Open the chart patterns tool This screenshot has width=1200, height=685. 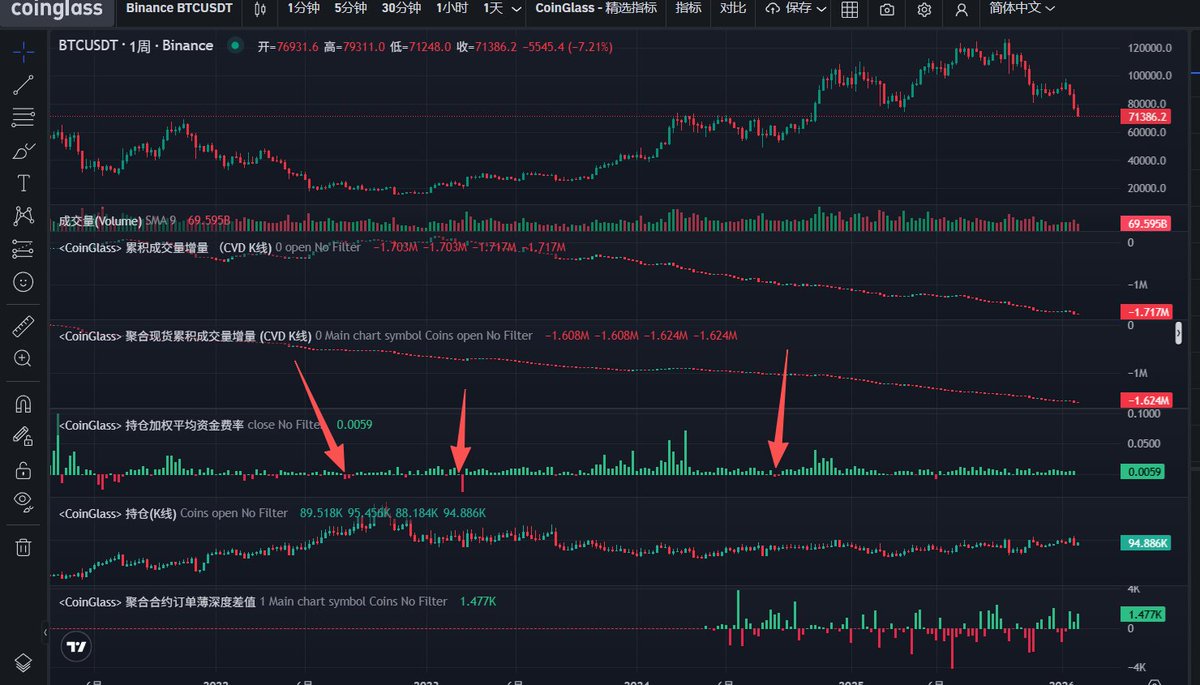coord(23,216)
